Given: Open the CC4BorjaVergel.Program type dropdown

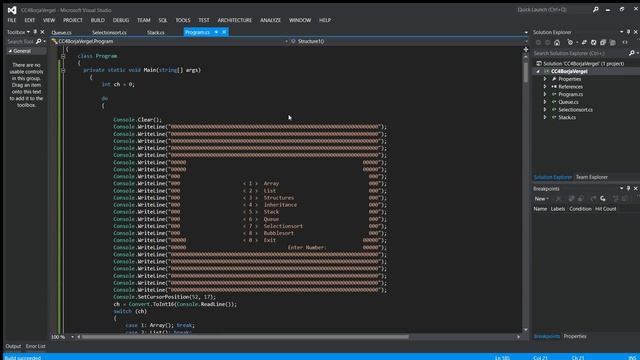Looking at the screenshot, I should click(x=286, y=41).
